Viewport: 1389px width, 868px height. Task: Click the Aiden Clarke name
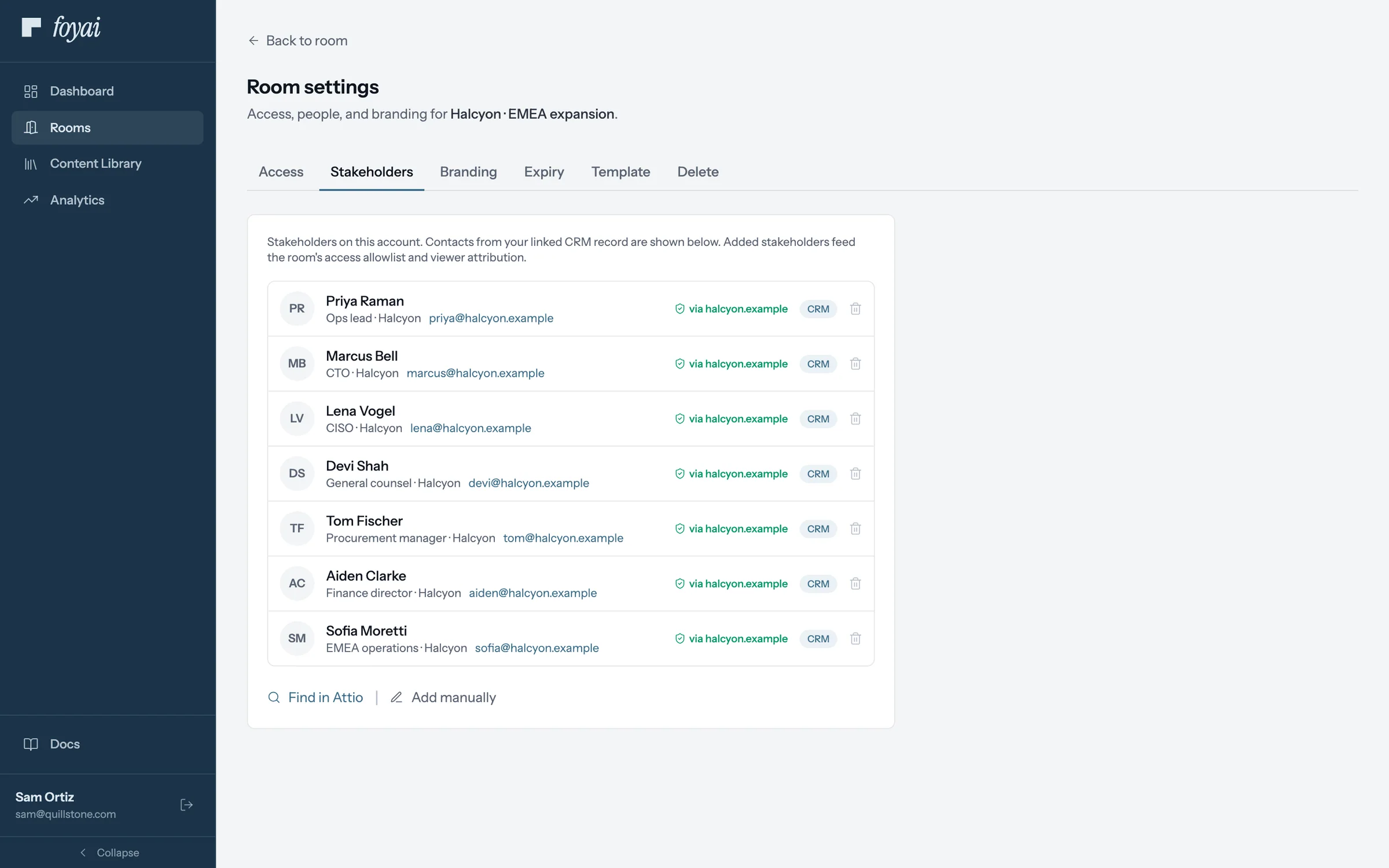click(366, 576)
